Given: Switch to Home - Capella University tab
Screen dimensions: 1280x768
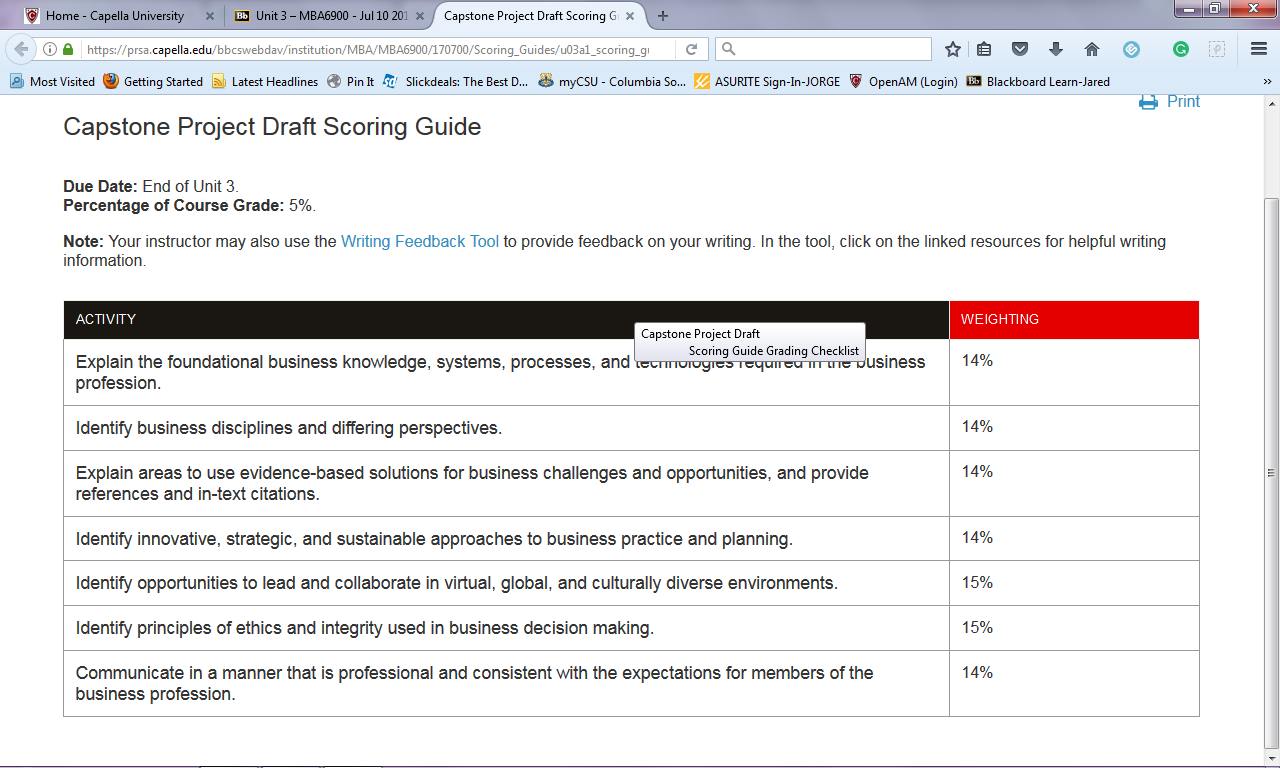Looking at the screenshot, I should coord(115,16).
